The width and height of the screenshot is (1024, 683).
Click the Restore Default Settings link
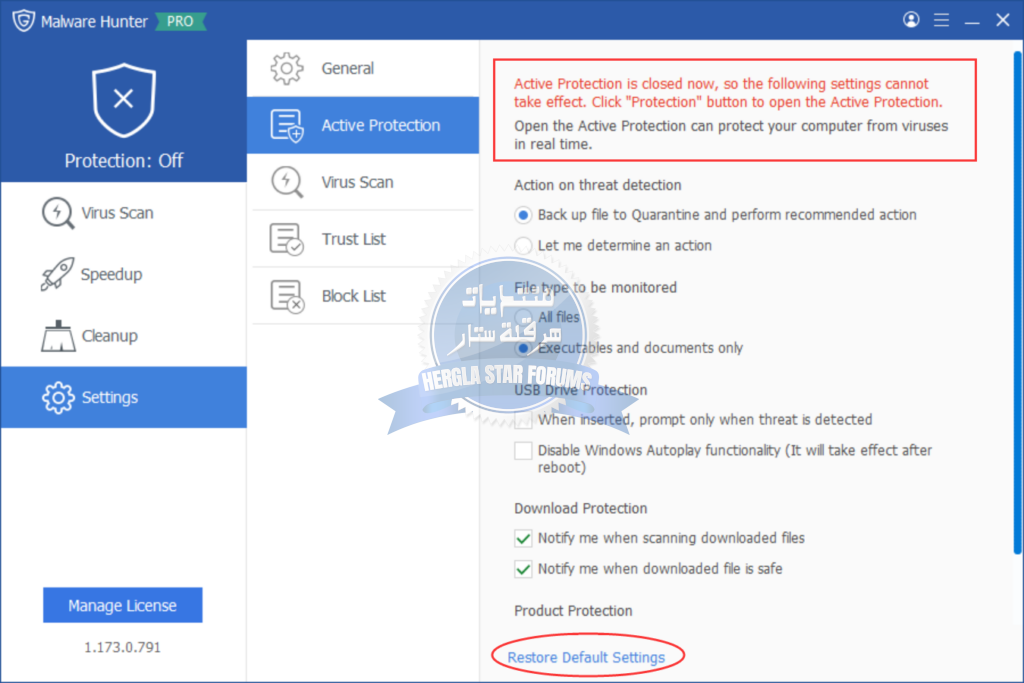(x=586, y=658)
